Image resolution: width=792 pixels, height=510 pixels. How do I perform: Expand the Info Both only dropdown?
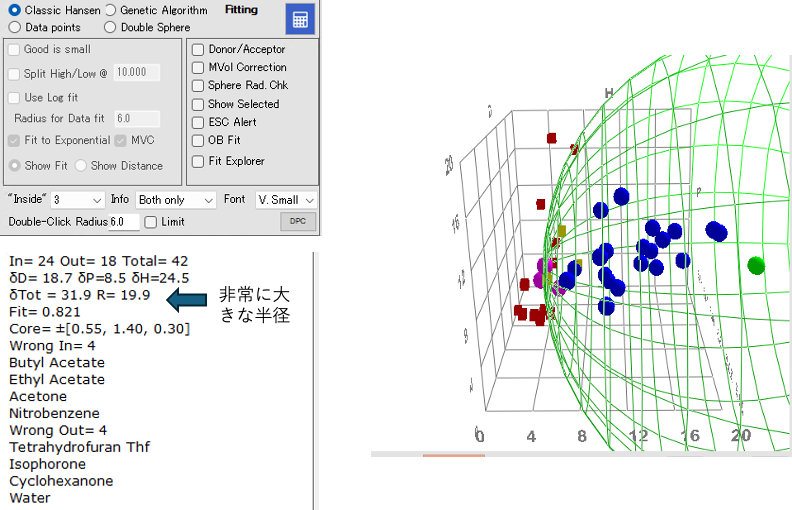(x=176, y=200)
